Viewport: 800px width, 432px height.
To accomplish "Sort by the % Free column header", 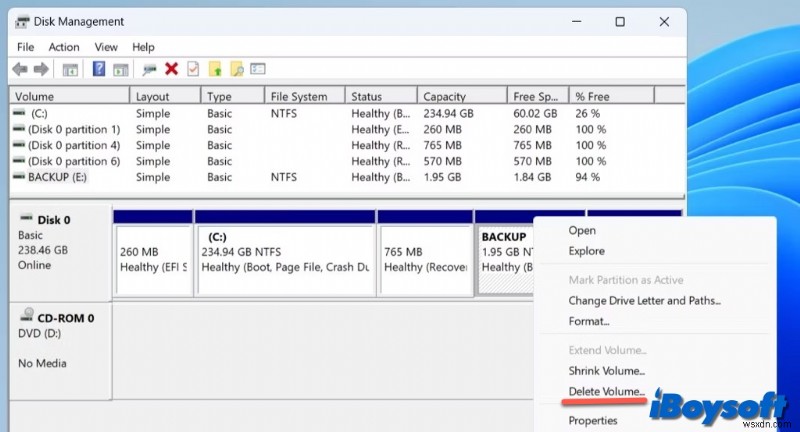I will pyautogui.click(x=611, y=96).
